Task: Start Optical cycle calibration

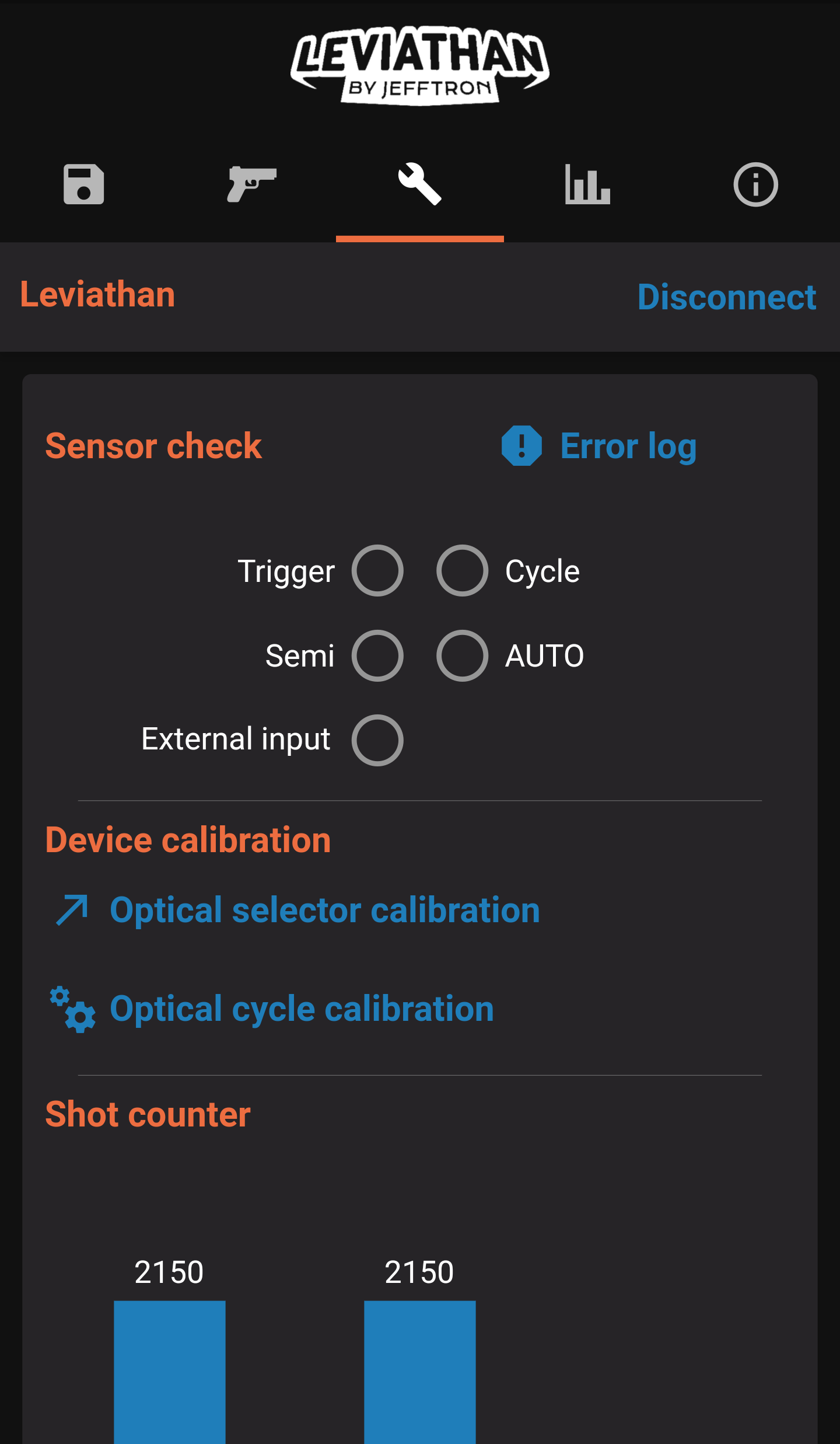Action: tap(302, 1009)
